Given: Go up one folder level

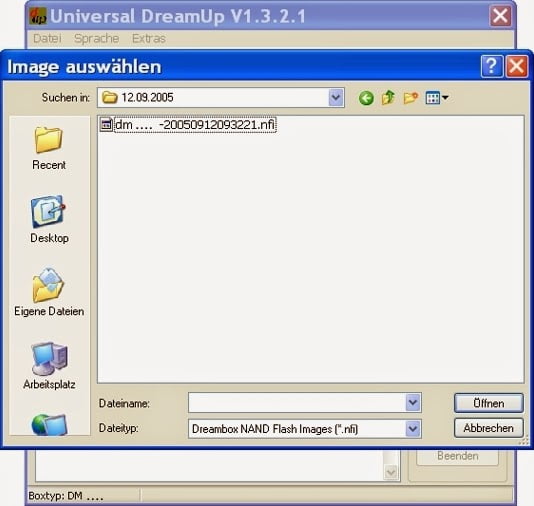Looking at the screenshot, I should click(388, 98).
